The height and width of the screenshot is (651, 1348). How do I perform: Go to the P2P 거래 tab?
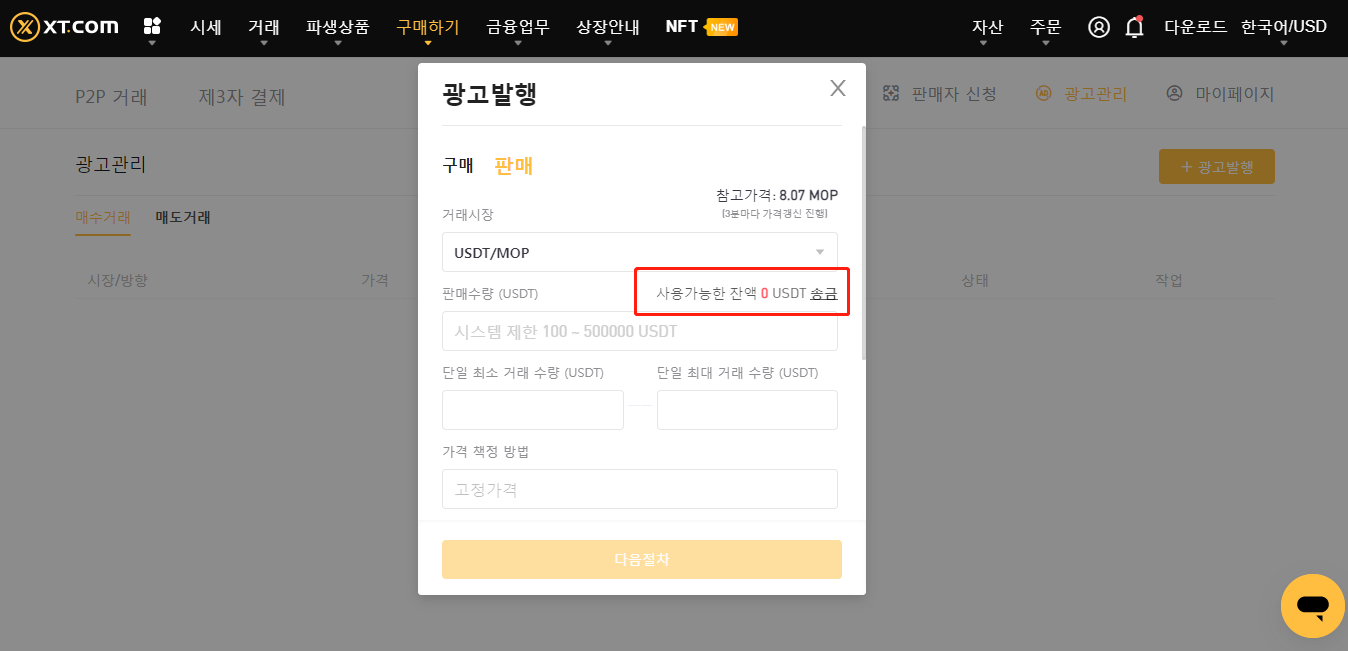112,97
